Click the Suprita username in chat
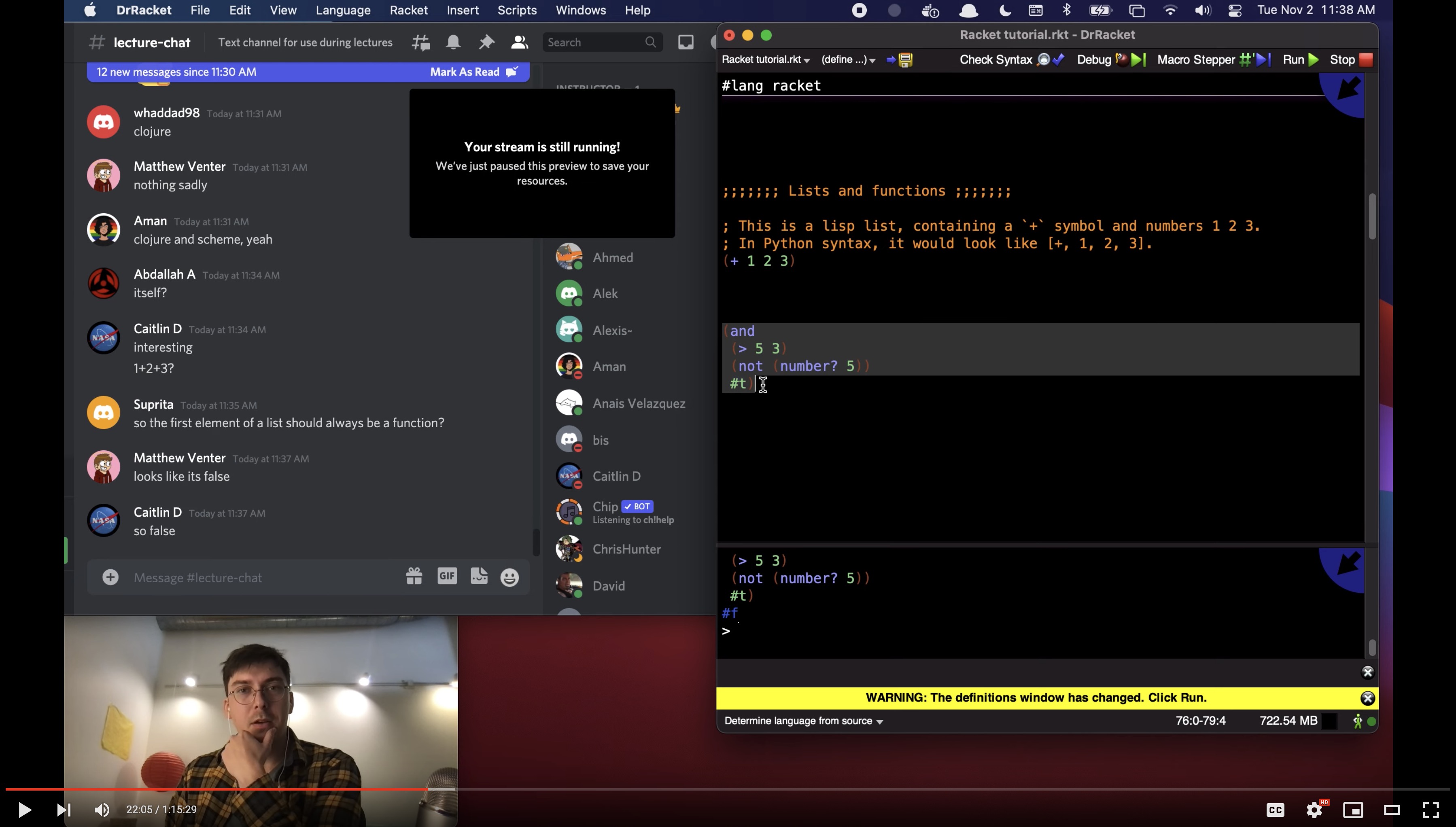 click(x=153, y=405)
